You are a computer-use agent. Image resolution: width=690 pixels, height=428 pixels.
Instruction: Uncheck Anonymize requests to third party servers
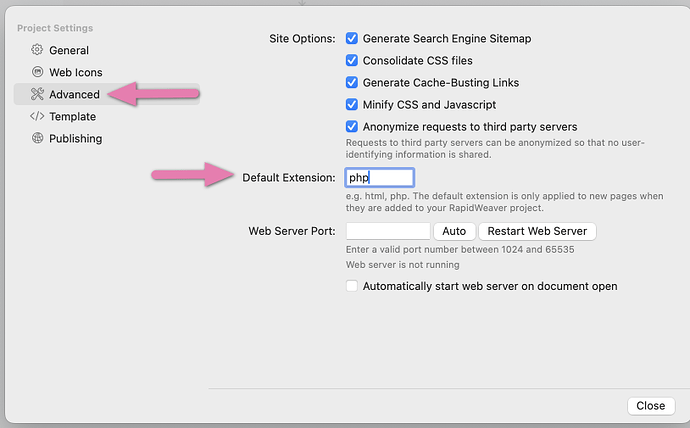[352, 127]
